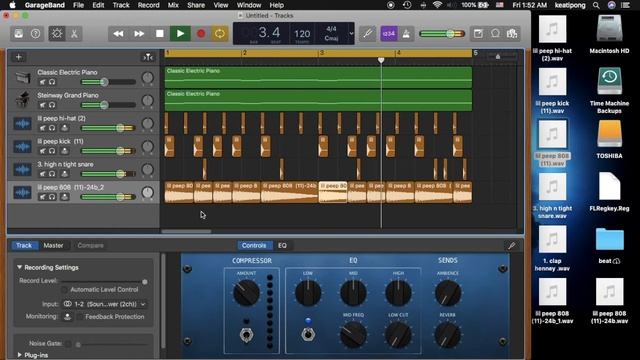640x360 pixels.
Task: Mute the Classic Electric Piano track
Action: click(x=42, y=82)
